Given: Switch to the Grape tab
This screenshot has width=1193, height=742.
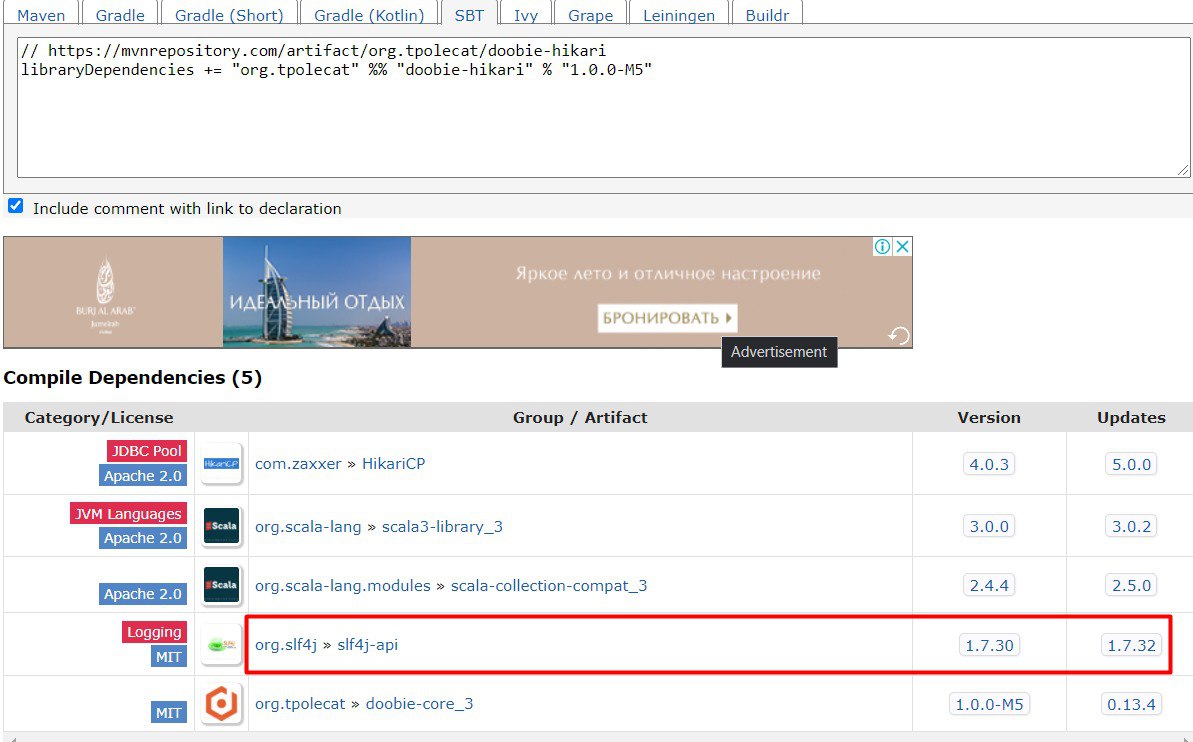Looking at the screenshot, I should (x=590, y=15).
